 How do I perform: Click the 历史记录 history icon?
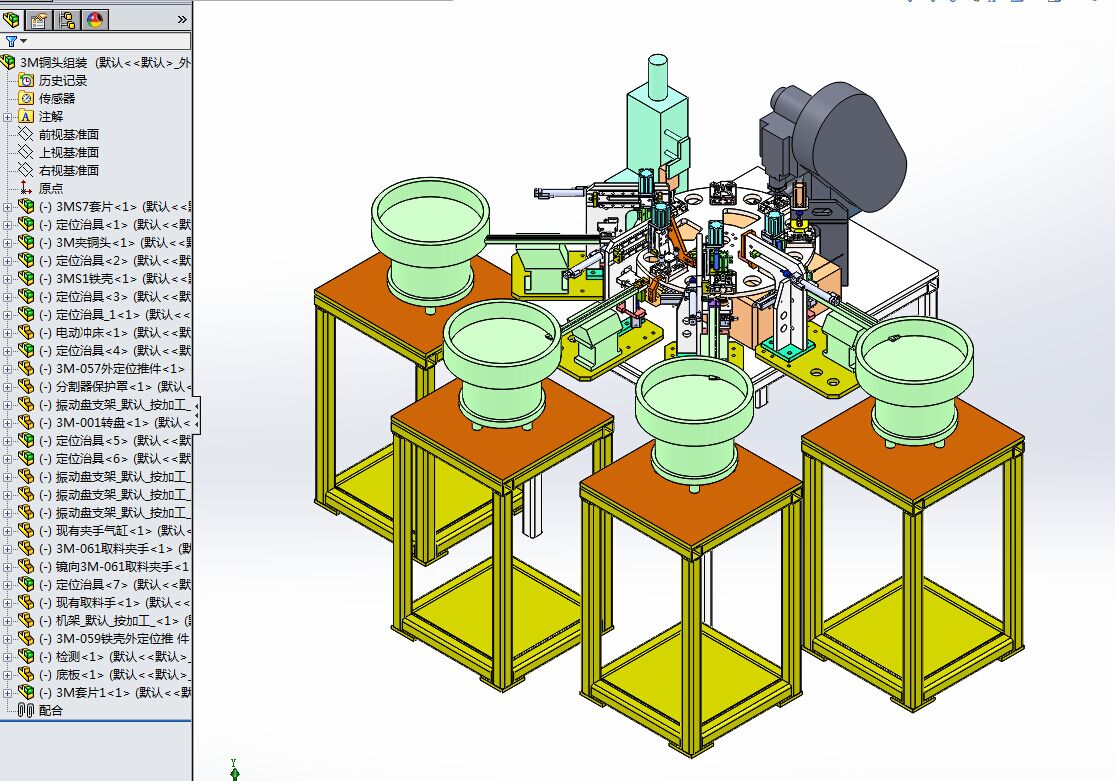[x=26, y=80]
